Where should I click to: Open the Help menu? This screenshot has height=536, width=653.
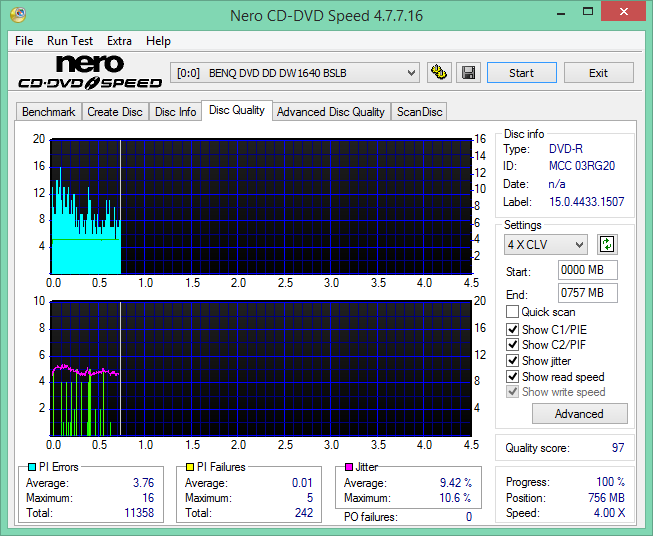point(158,41)
